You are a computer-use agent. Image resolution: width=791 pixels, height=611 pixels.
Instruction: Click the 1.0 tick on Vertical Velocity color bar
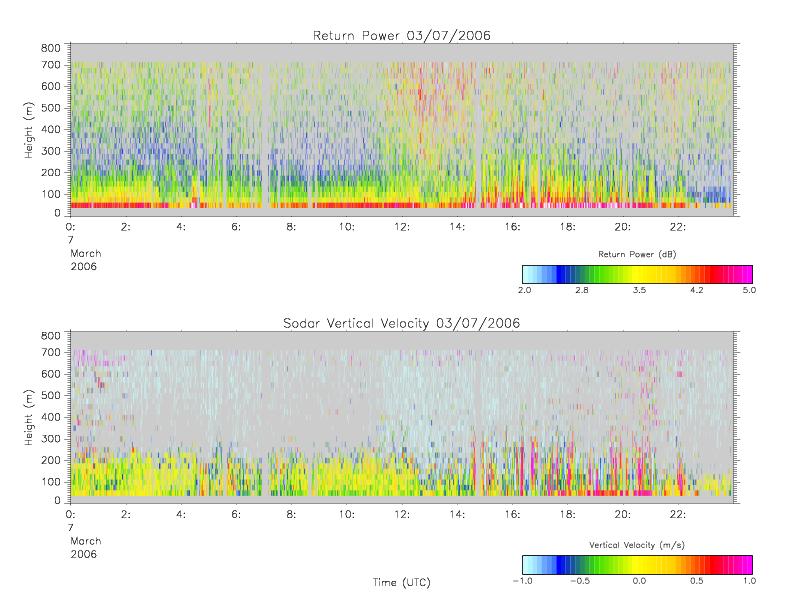pos(749,581)
